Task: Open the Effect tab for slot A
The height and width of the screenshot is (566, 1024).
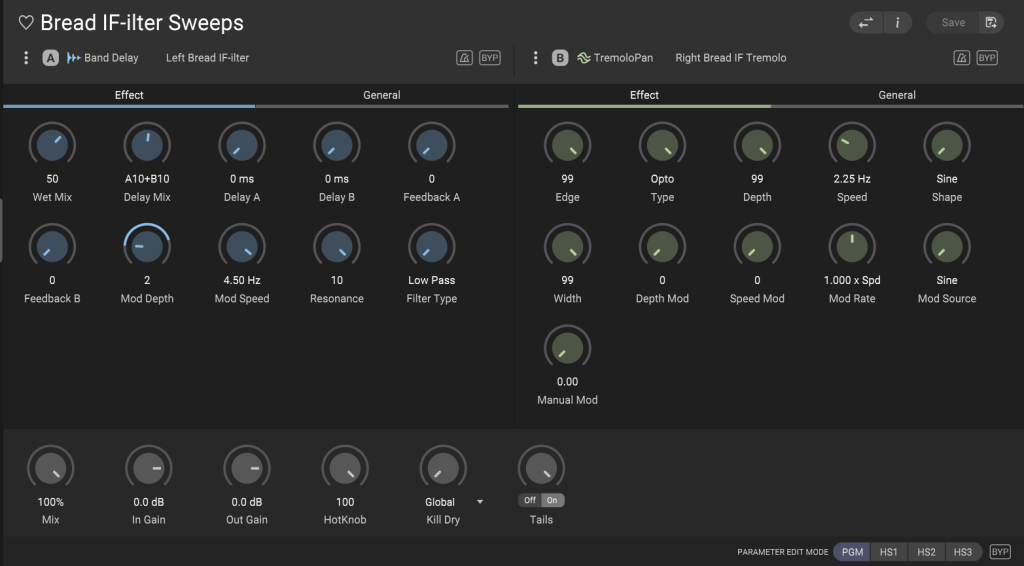Action: click(129, 95)
